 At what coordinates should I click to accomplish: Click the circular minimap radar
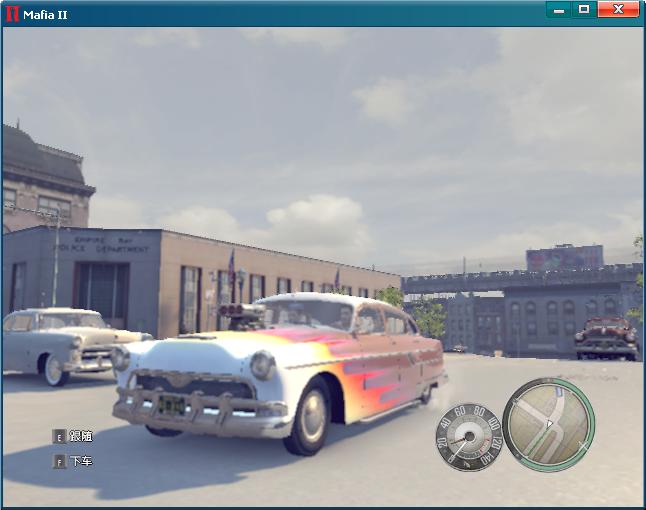pyautogui.click(x=549, y=424)
